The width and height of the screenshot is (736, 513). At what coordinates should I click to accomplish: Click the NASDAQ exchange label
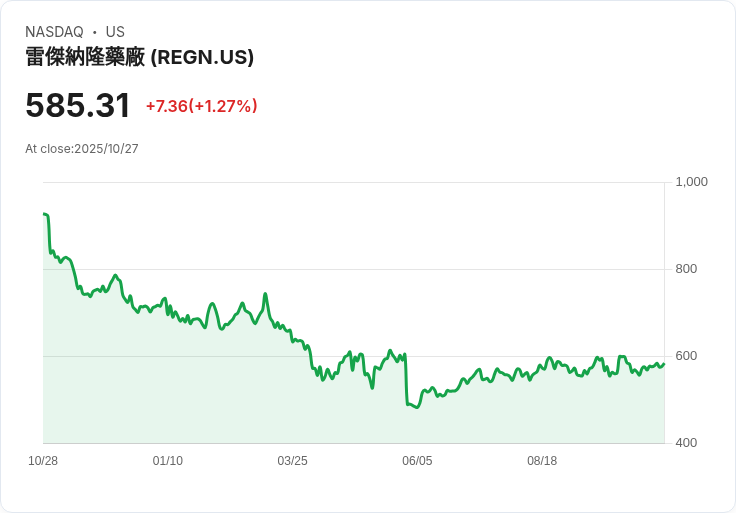point(54,32)
